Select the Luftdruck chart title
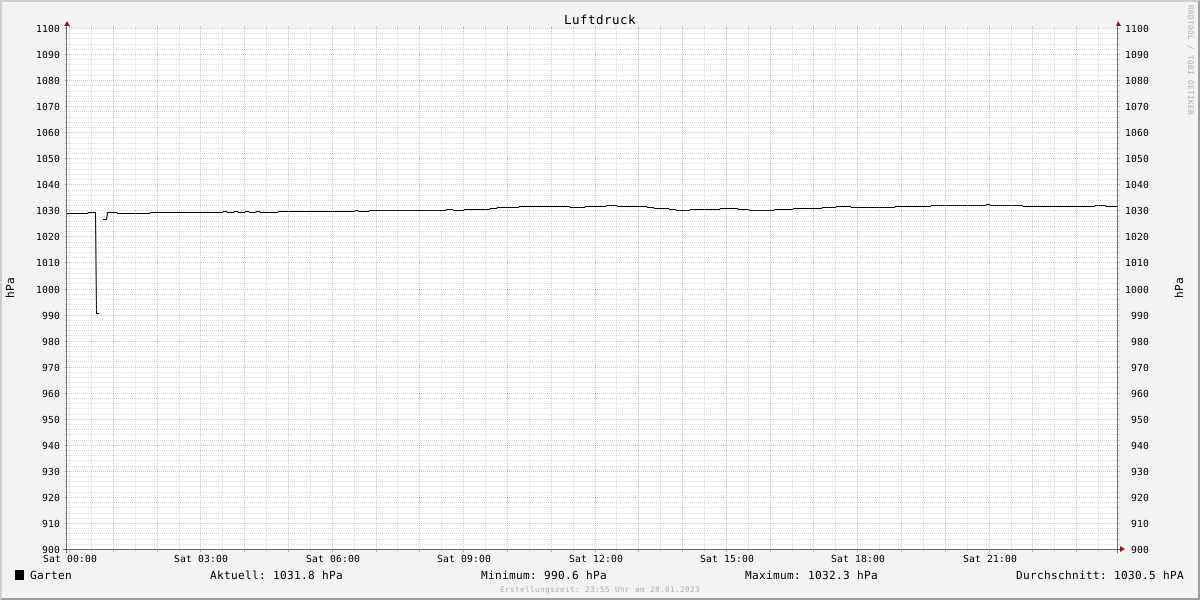Viewport: 1200px width, 600px height. pos(599,20)
